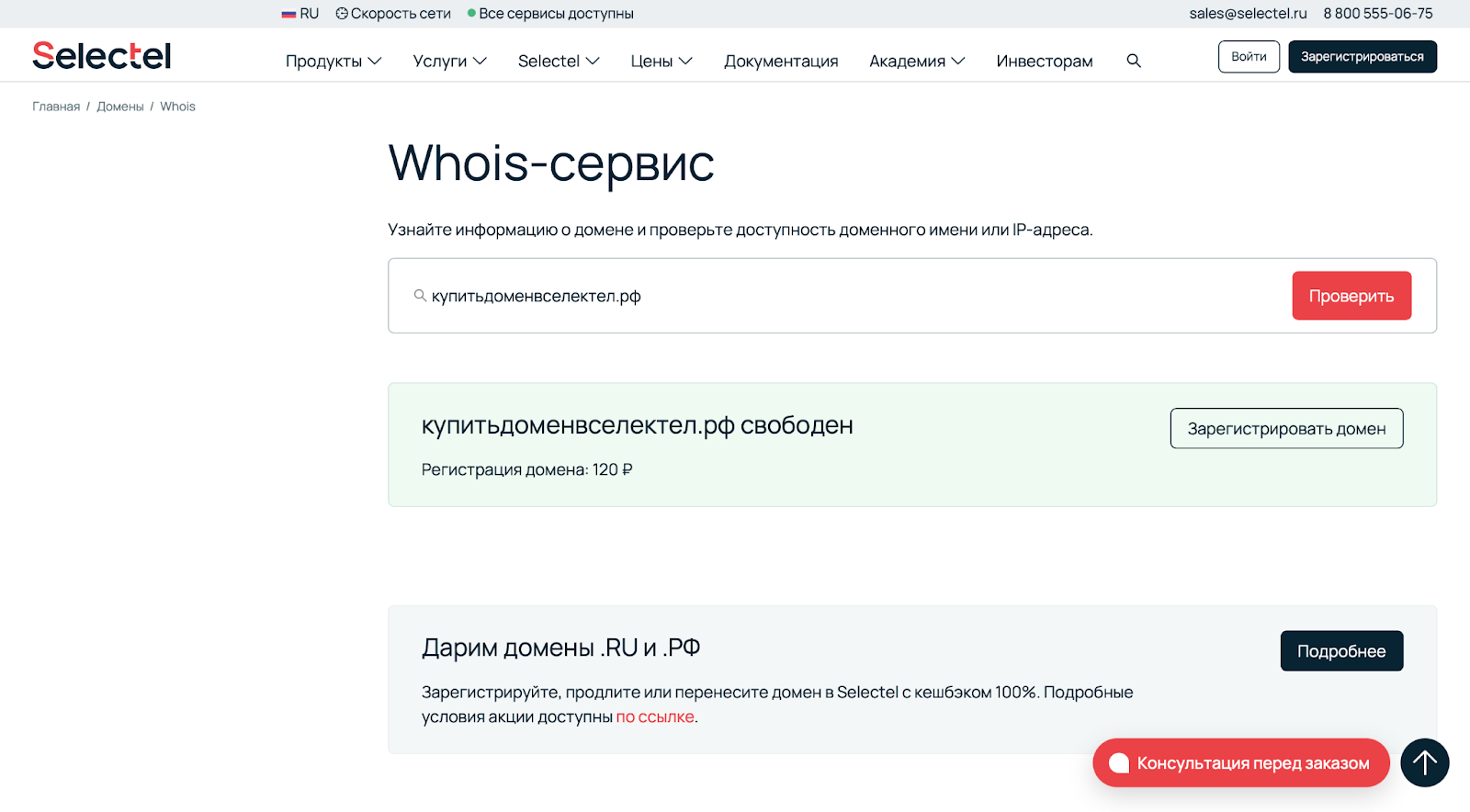Navigate to Домены in breadcrumbs
This screenshot has height=812, width=1470.
(x=120, y=107)
